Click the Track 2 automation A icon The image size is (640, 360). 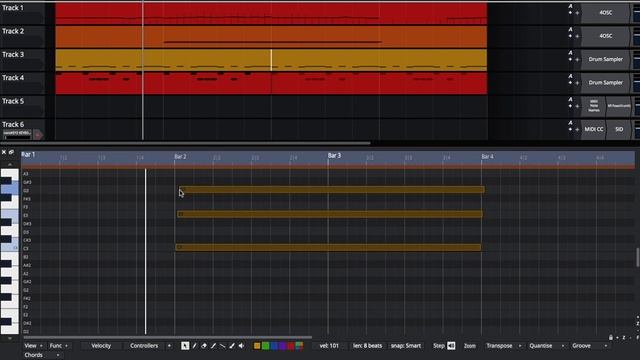(x=570, y=29)
